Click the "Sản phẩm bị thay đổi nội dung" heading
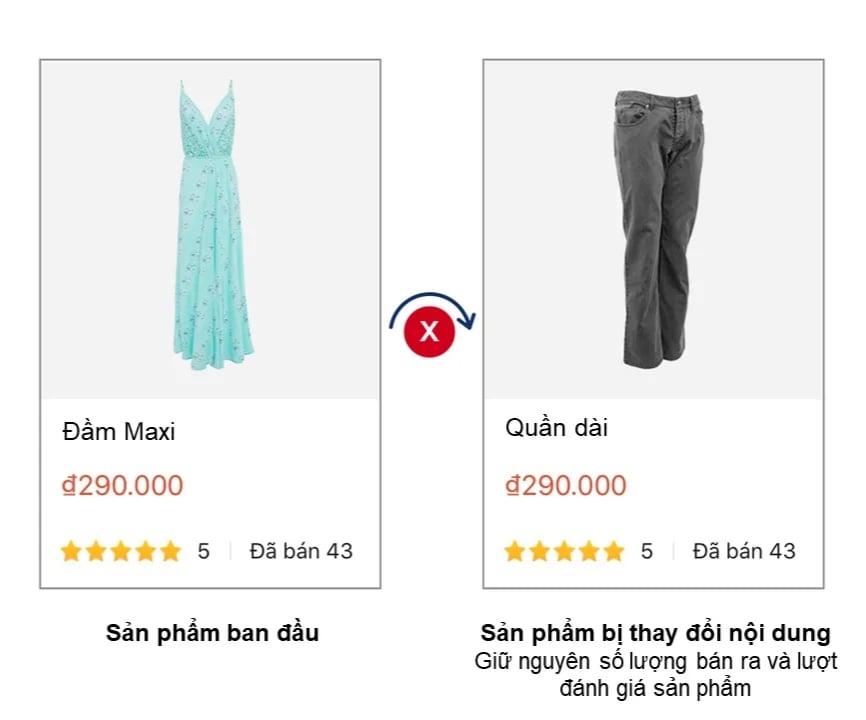The image size is (866, 720). point(655,634)
